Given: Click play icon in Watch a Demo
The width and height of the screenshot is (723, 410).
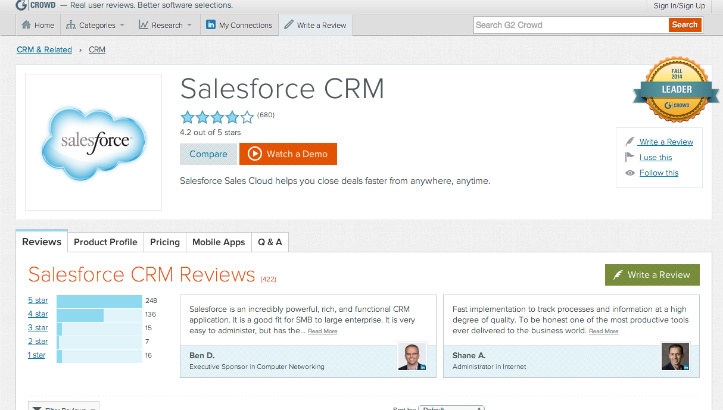Looking at the screenshot, I should click(x=255, y=154).
